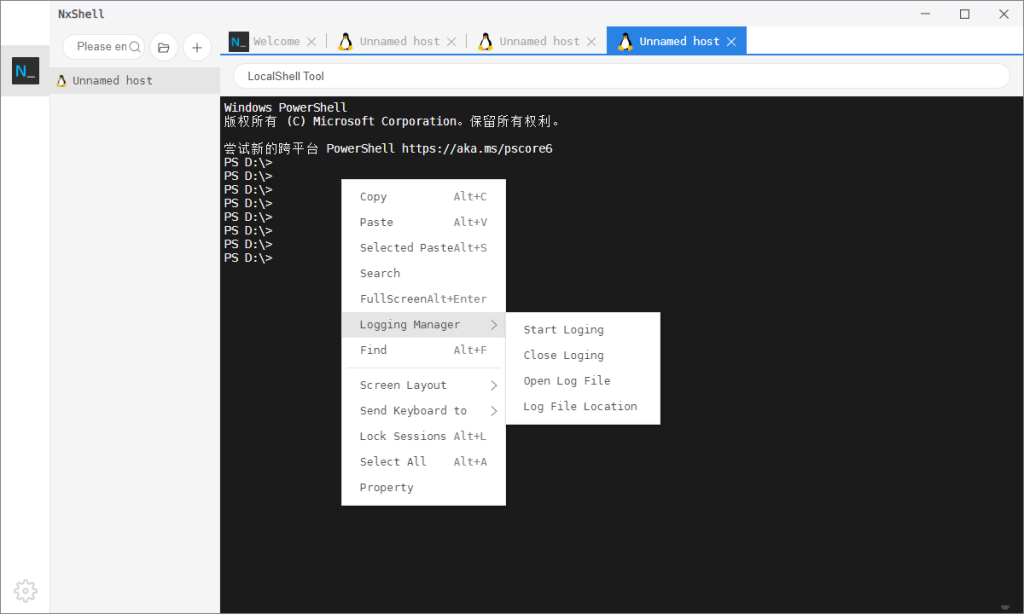Select Lock Sessions from the menu
The image size is (1024, 614).
(402, 436)
